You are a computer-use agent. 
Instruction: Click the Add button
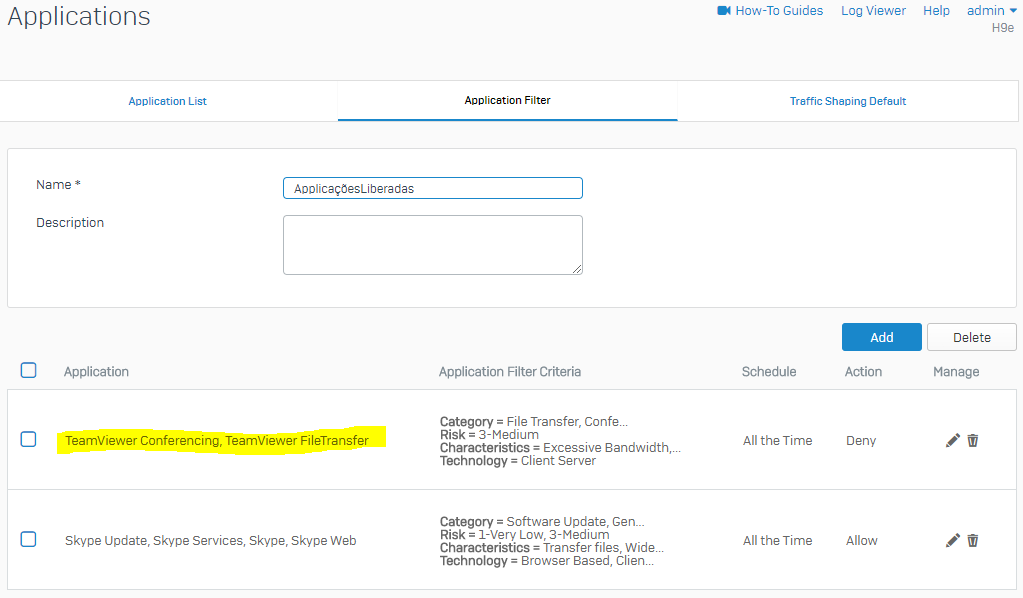[881, 337]
